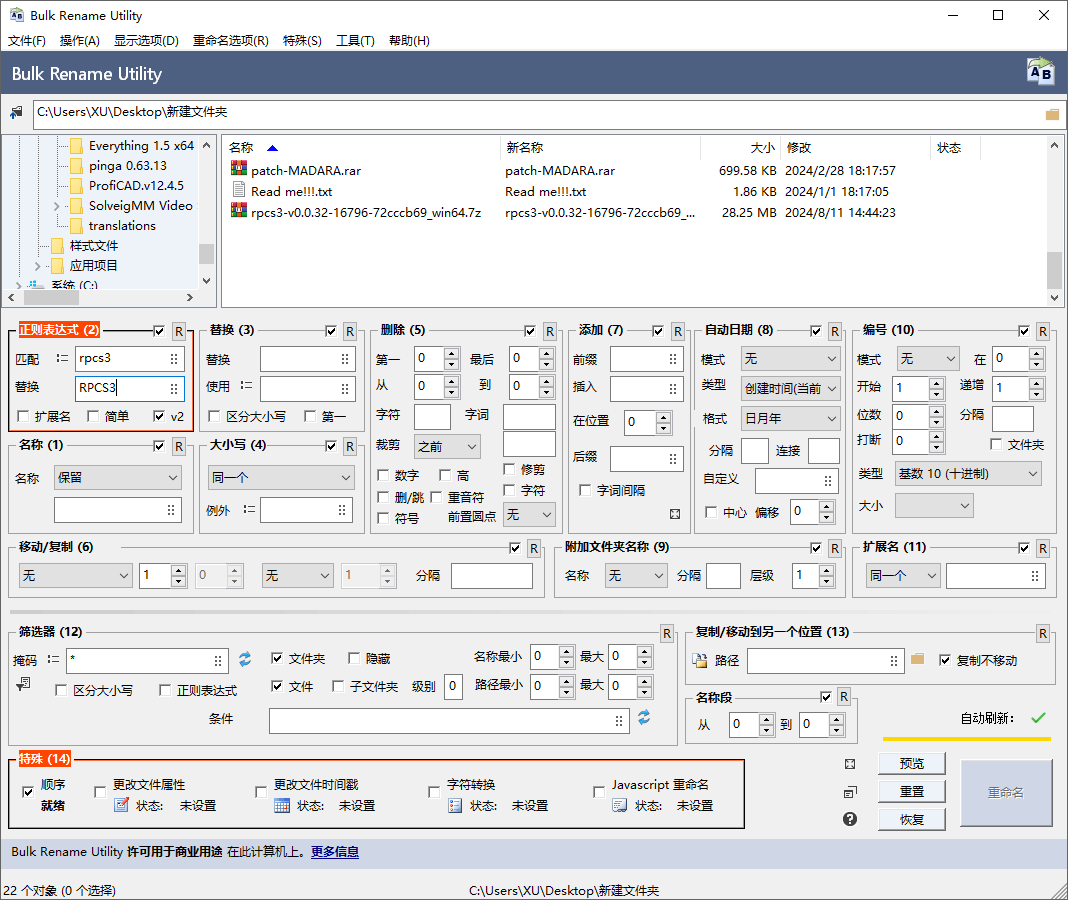Check the 数字 checkbox in 删除 panel
Screen dimensions: 1068x900
pos(383,475)
